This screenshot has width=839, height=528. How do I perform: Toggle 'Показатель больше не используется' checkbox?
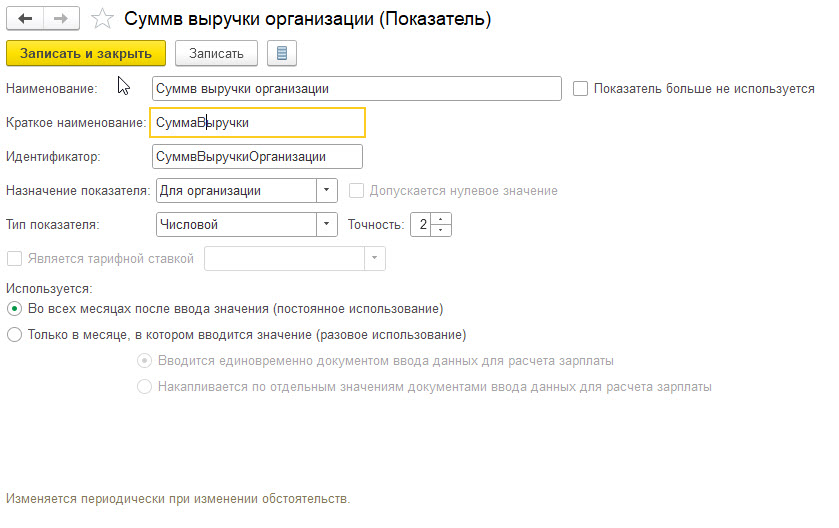click(x=580, y=89)
